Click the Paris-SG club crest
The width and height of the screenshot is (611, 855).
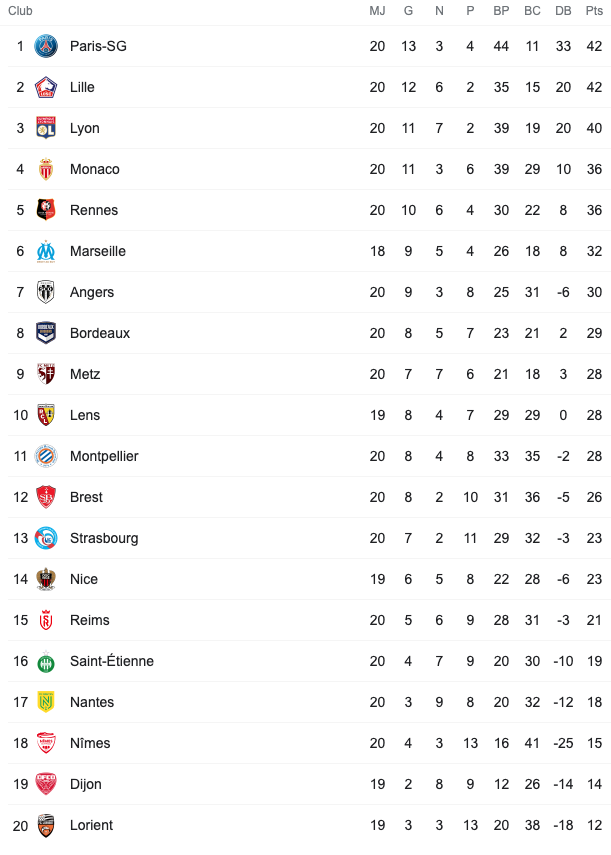pos(46,46)
